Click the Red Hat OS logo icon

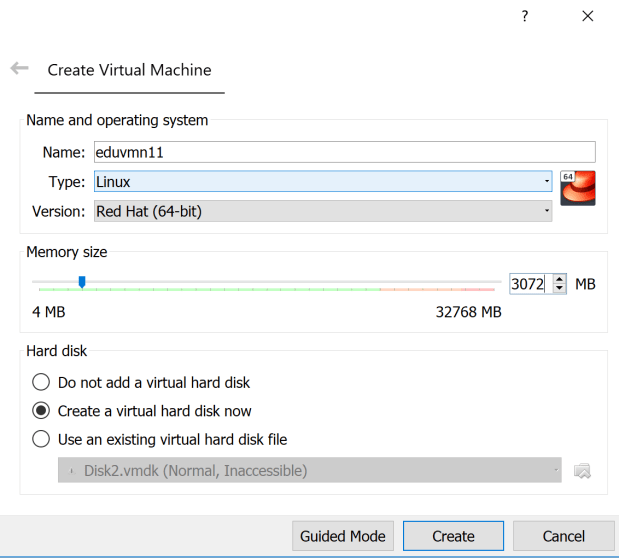578,188
